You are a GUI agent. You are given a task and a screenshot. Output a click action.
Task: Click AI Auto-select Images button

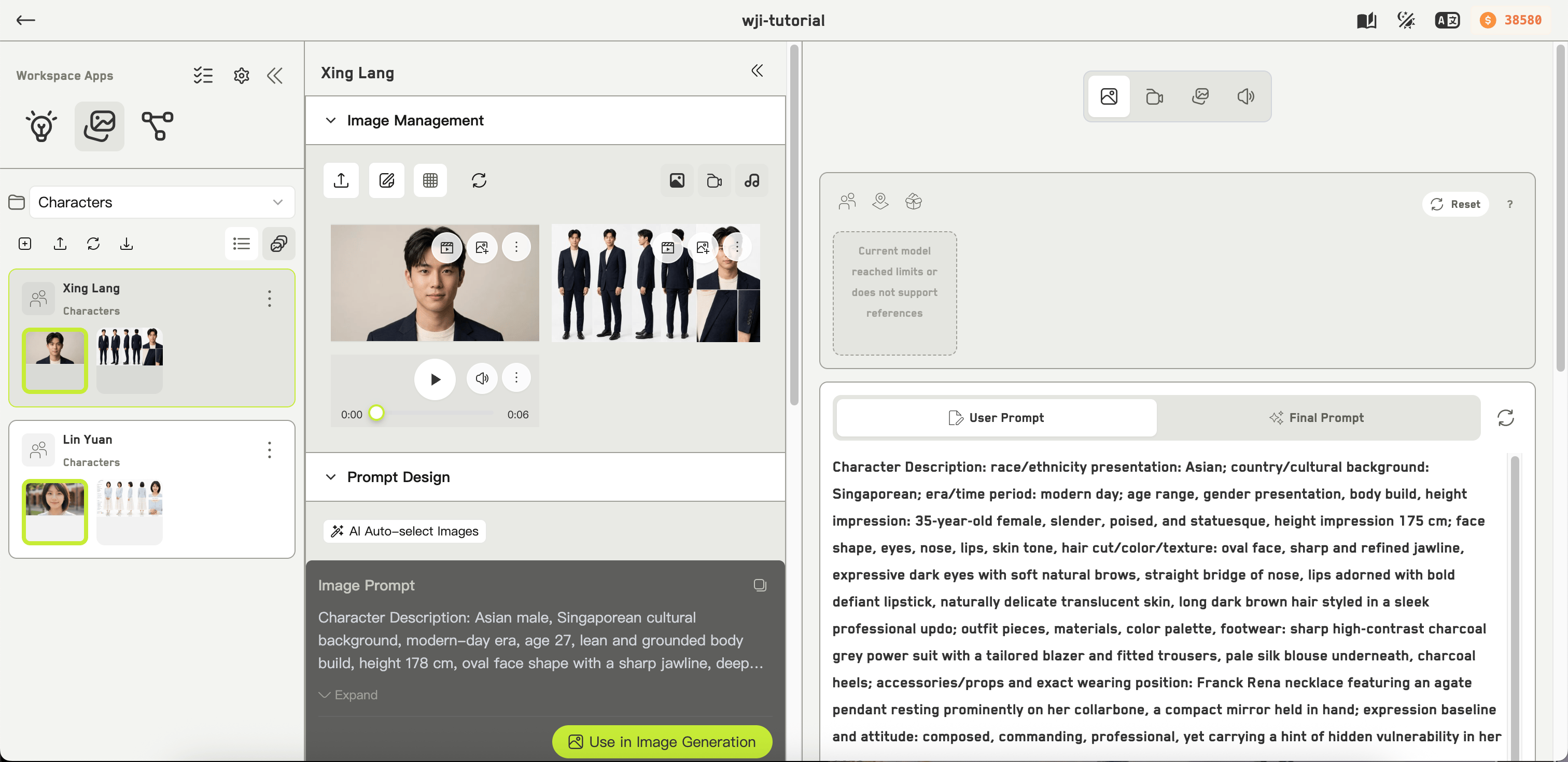click(405, 531)
